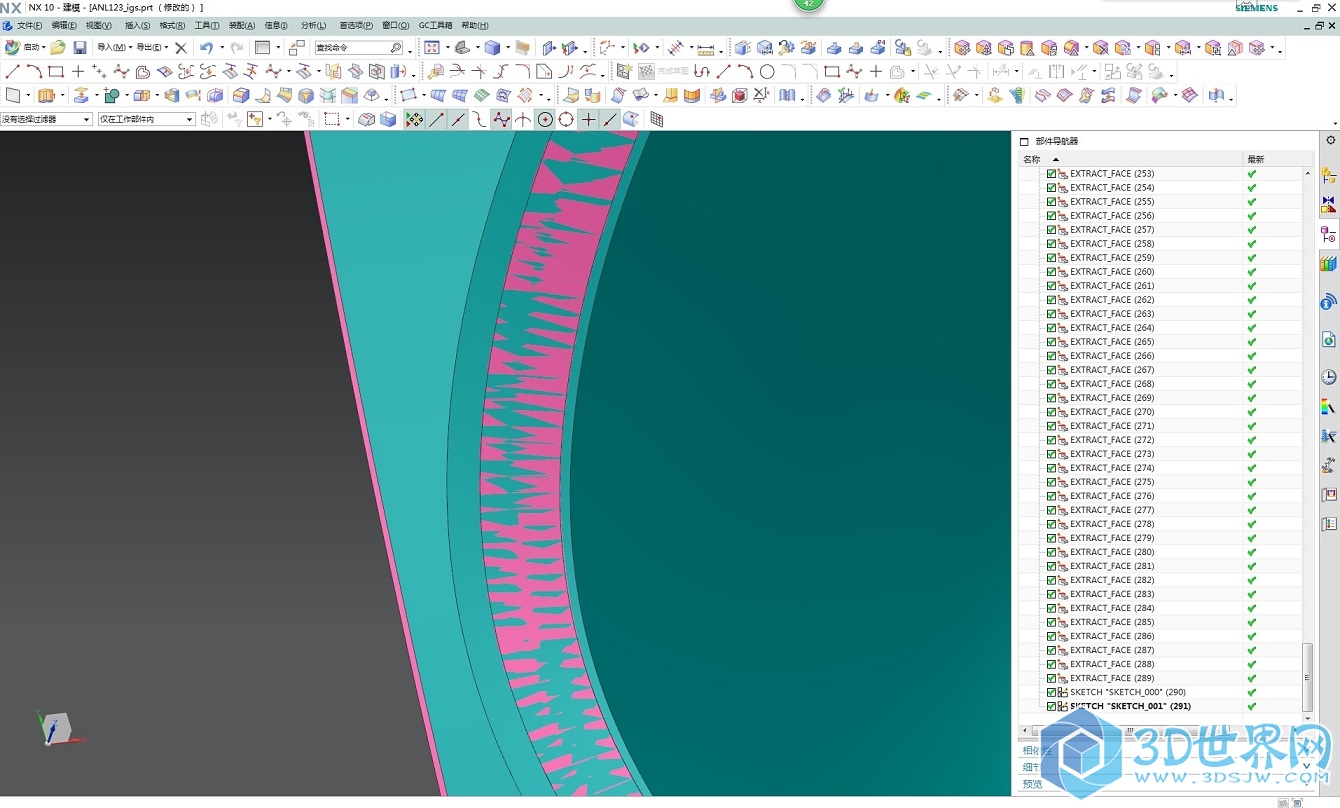Open the selection filter dropdown 没有选择过滤器
This screenshot has width=1340, height=808.
tap(46, 119)
